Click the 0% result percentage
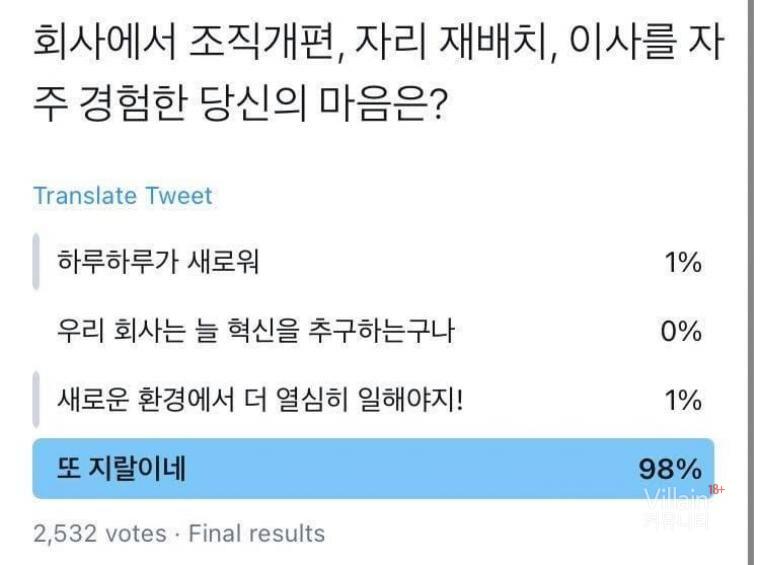The height and width of the screenshot is (565, 760). (681, 332)
